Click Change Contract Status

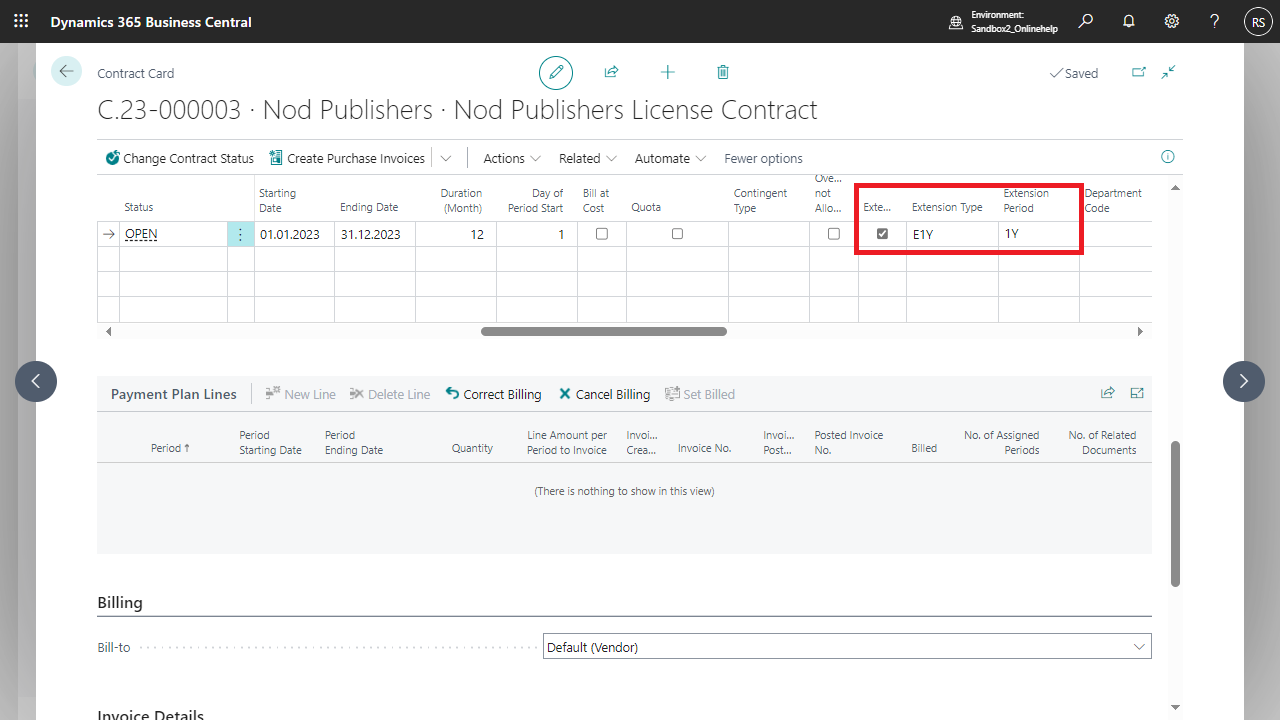coord(180,158)
